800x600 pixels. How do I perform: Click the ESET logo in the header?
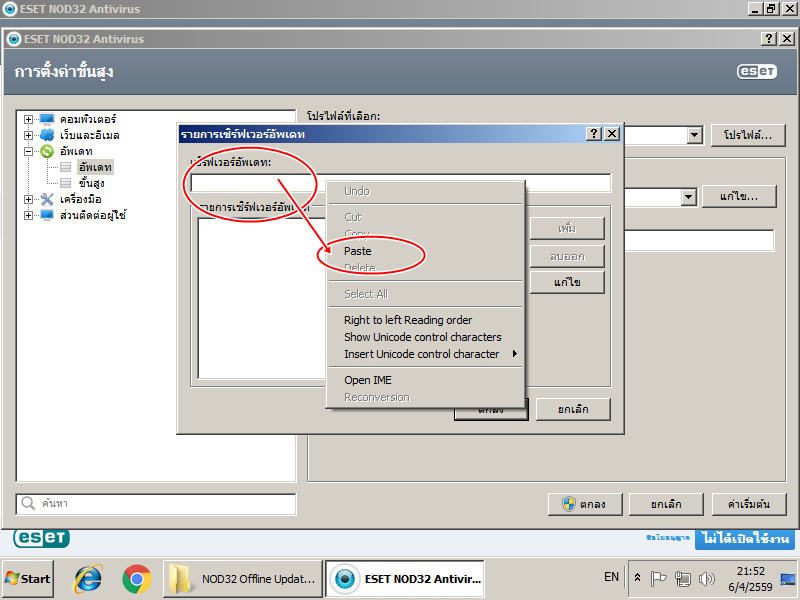[757, 71]
